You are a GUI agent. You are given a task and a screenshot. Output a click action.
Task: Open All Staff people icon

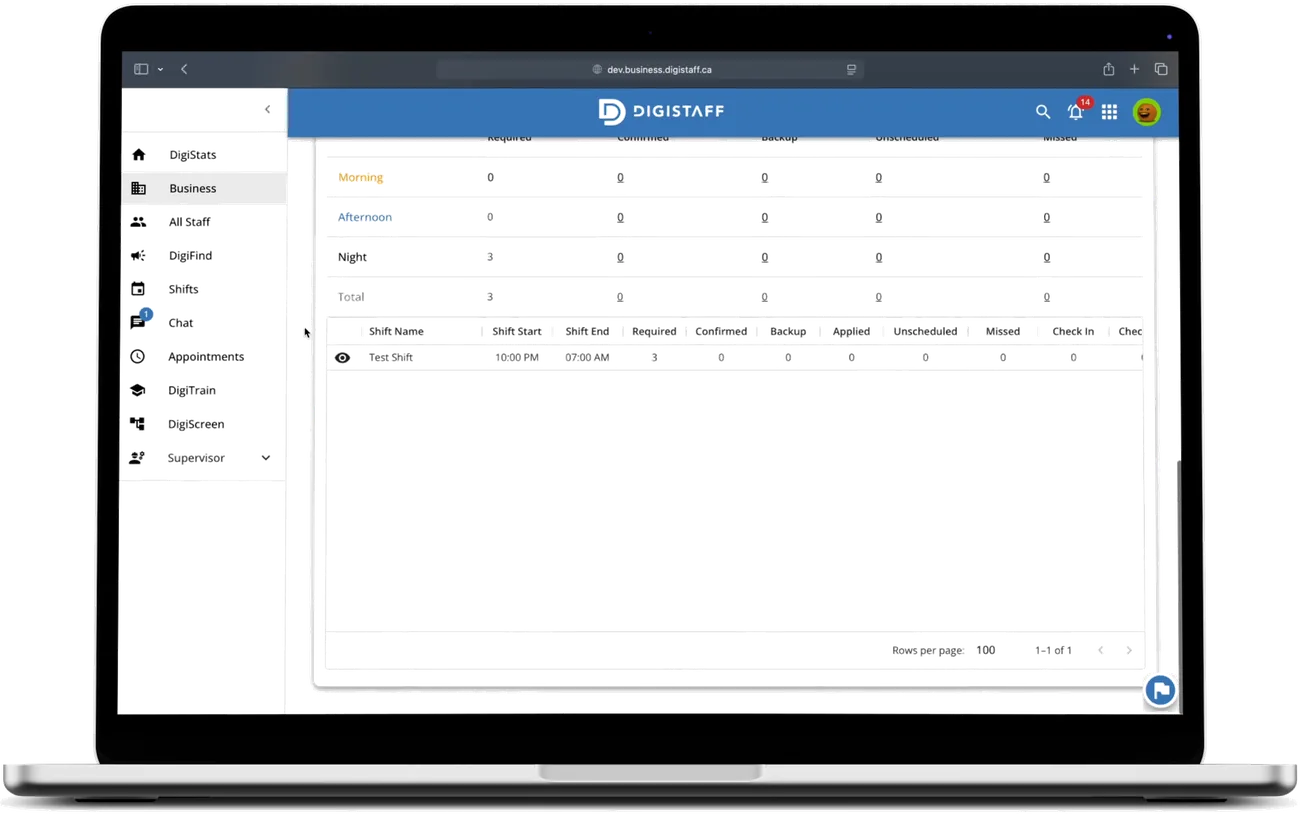[x=138, y=222]
